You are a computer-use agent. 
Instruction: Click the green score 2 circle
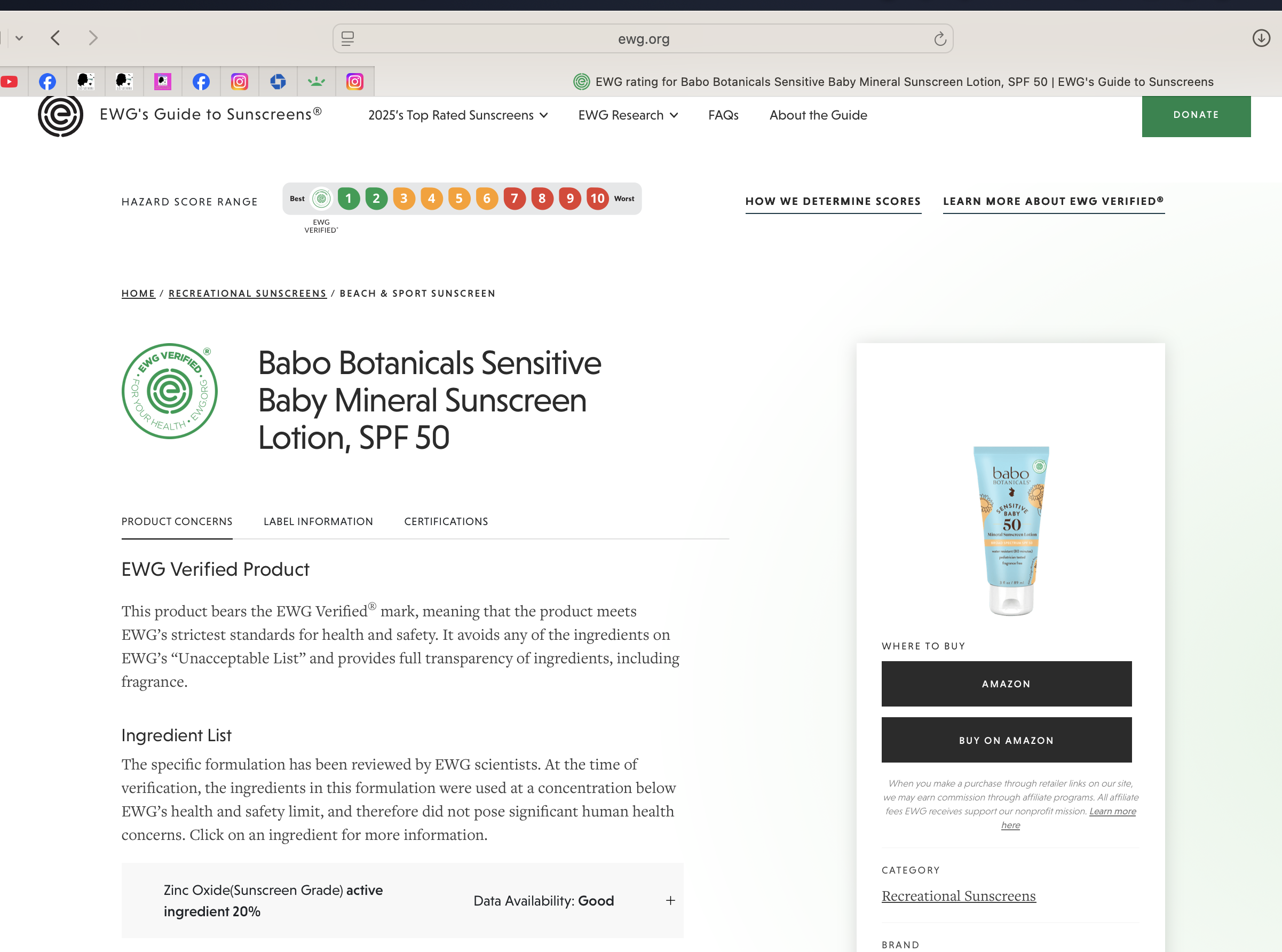point(376,199)
